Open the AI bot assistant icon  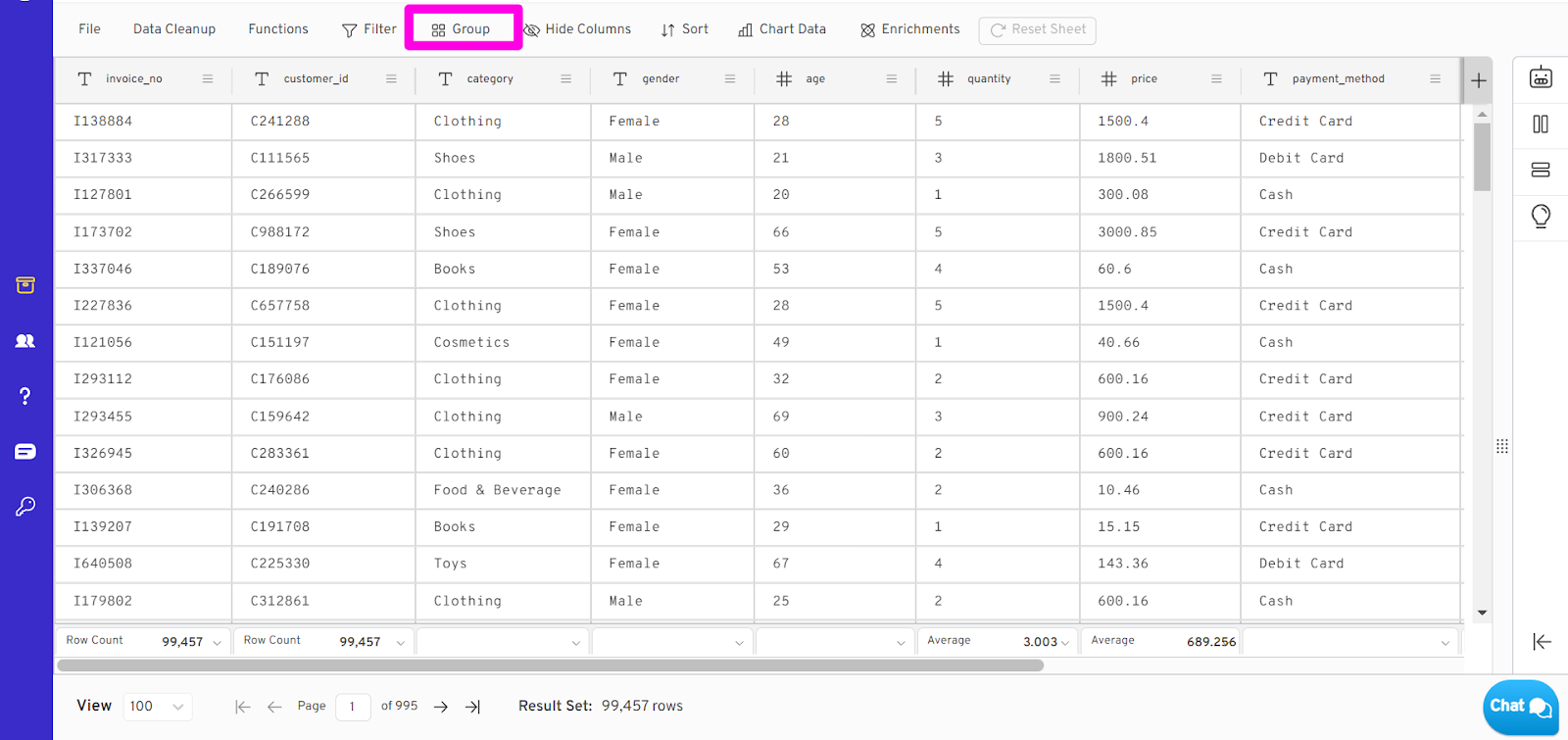(x=1541, y=76)
